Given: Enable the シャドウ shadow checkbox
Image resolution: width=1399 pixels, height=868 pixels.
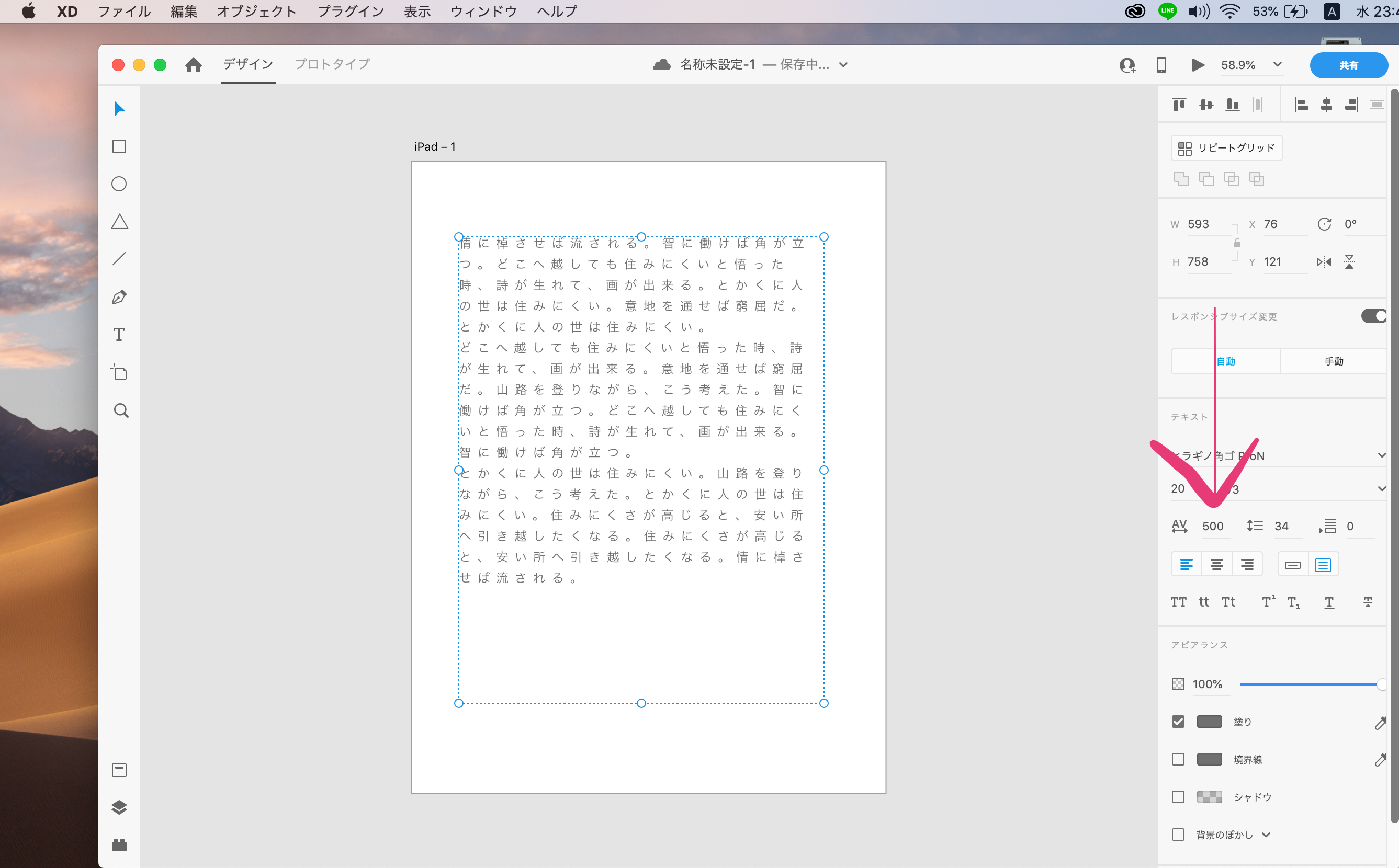Looking at the screenshot, I should tap(1178, 797).
